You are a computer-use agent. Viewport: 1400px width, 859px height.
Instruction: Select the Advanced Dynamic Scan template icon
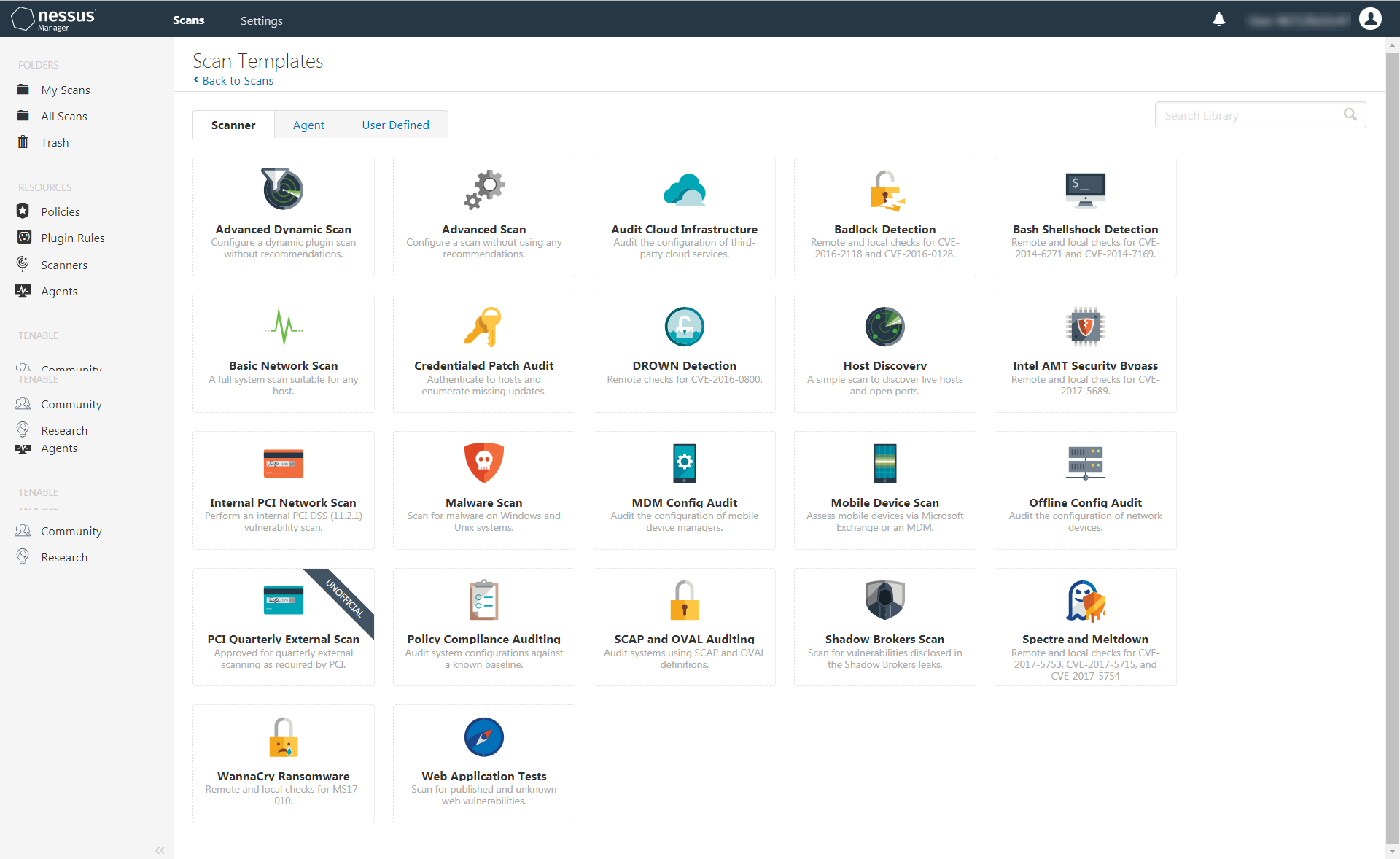coord(283,189)
